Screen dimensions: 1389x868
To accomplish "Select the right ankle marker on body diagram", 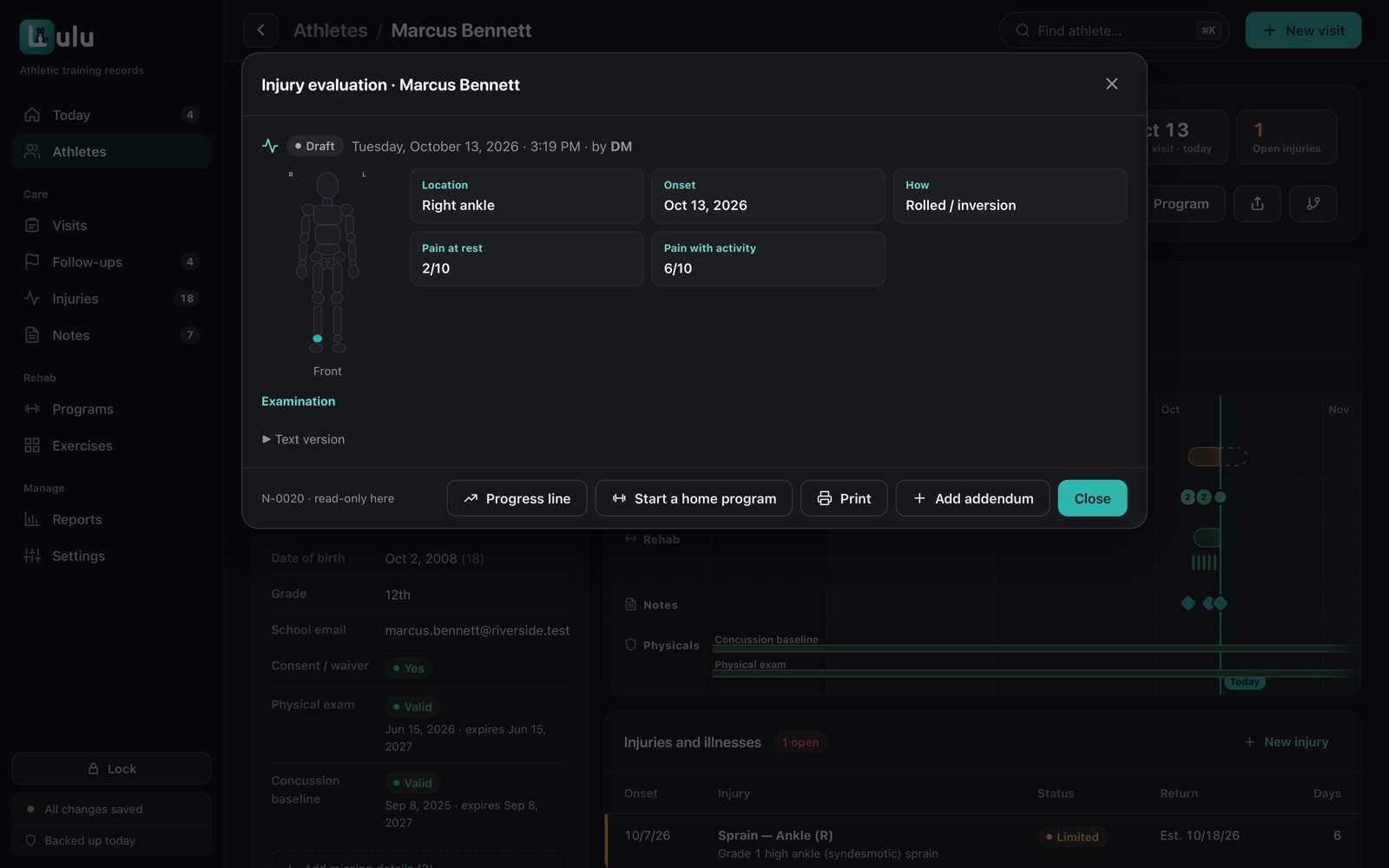I will (x=317, y=339).
